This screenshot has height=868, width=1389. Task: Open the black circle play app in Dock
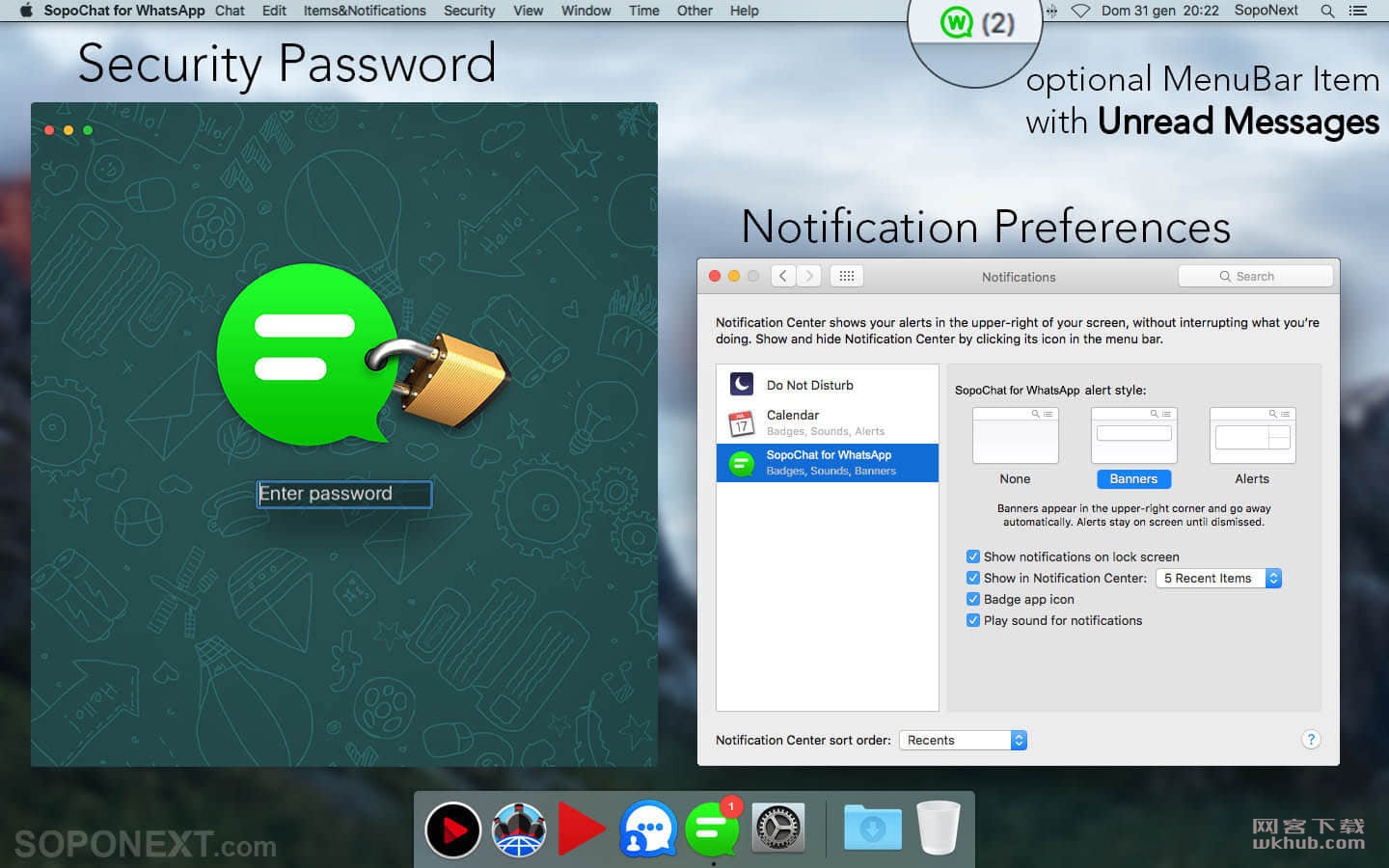452,829
